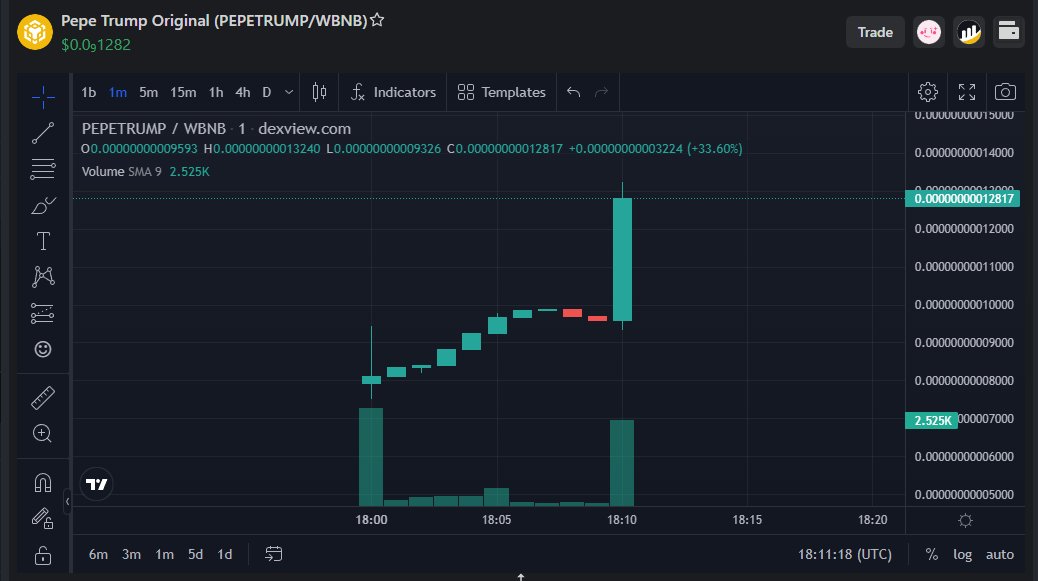1038x581 pixels.
Task: Open the Templates menu
Action: pos(500,91)
